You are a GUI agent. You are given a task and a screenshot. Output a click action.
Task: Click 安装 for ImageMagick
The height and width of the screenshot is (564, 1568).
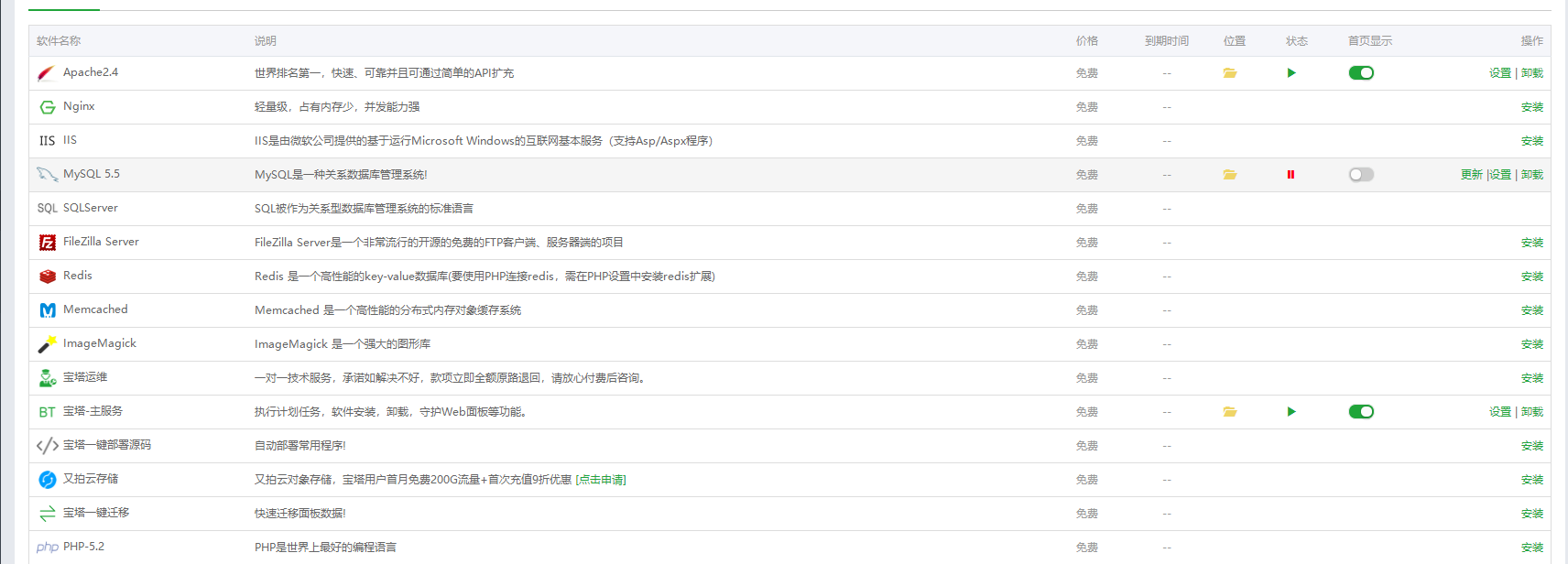pyautogui.click(x=1532, y=344)
